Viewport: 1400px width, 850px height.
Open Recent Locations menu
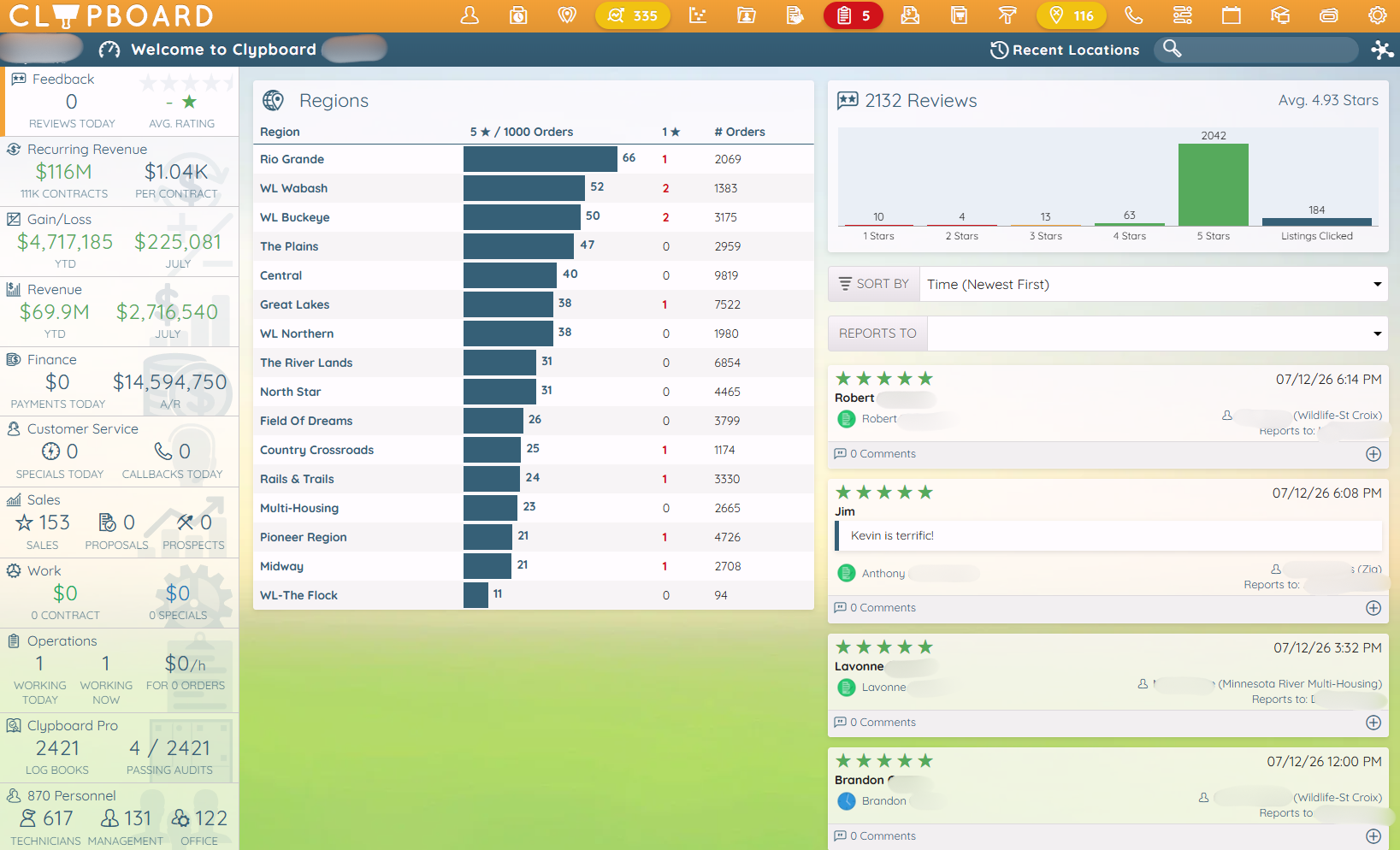(x=1065, y=50)
